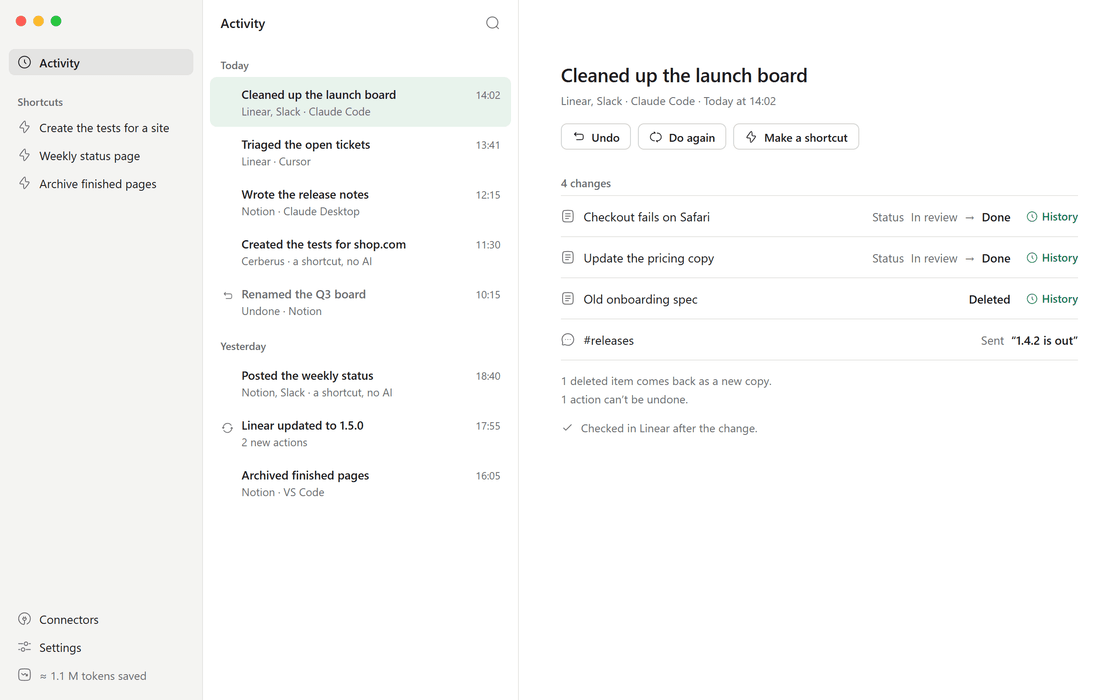
Task: Click the "1 action can't be undone." note
Action: (624, 399)
